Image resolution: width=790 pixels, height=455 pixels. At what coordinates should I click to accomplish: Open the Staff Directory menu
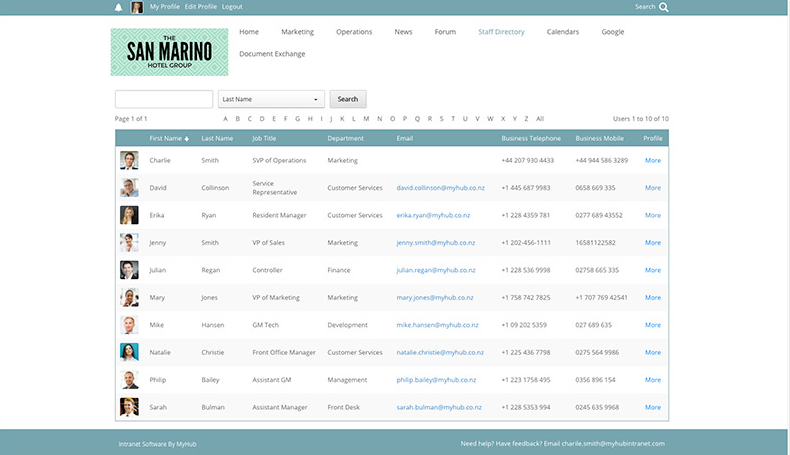[x=501, y=32]
